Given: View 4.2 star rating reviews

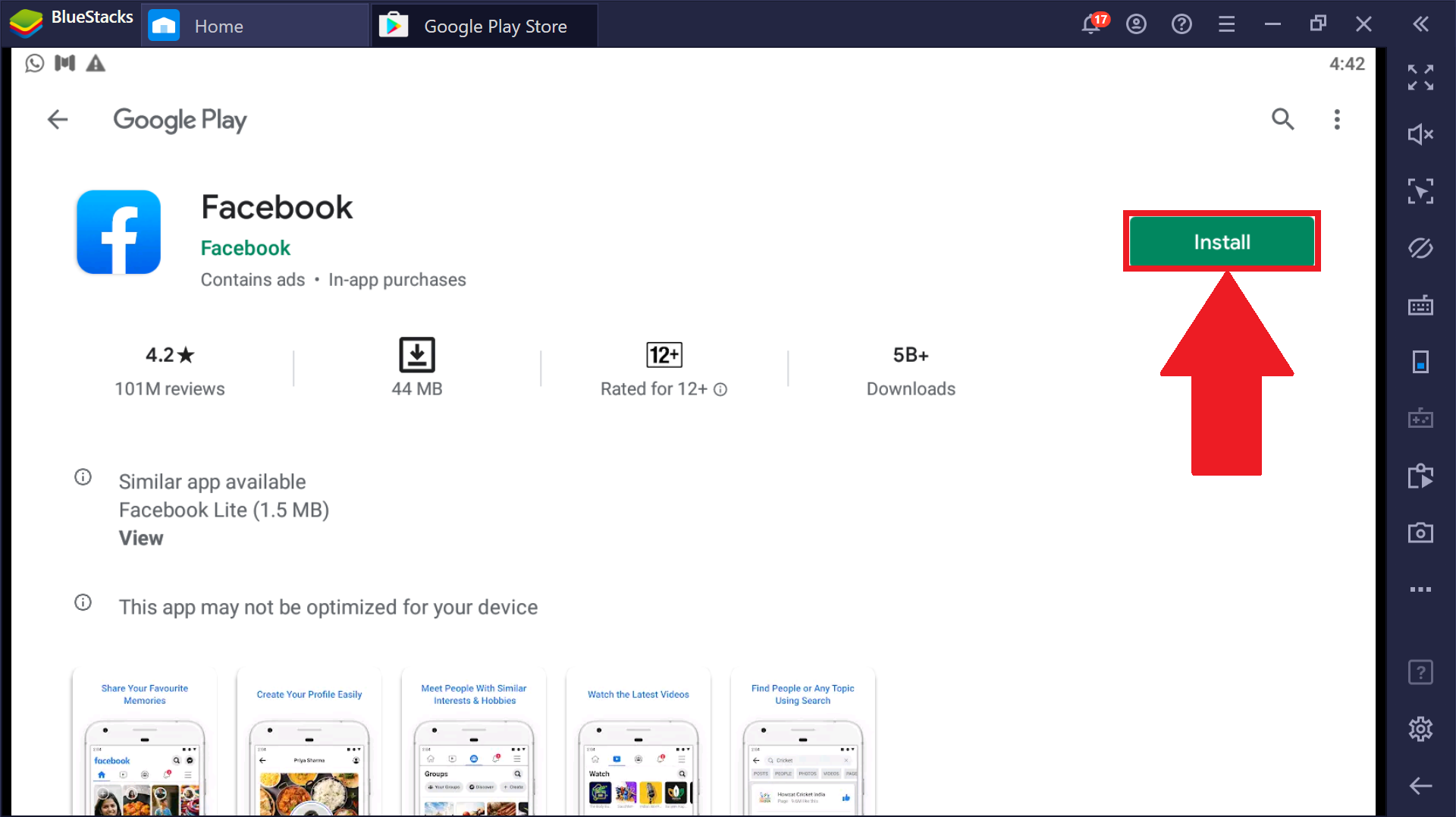Looking at the screenshot, I should click(170, 372).
